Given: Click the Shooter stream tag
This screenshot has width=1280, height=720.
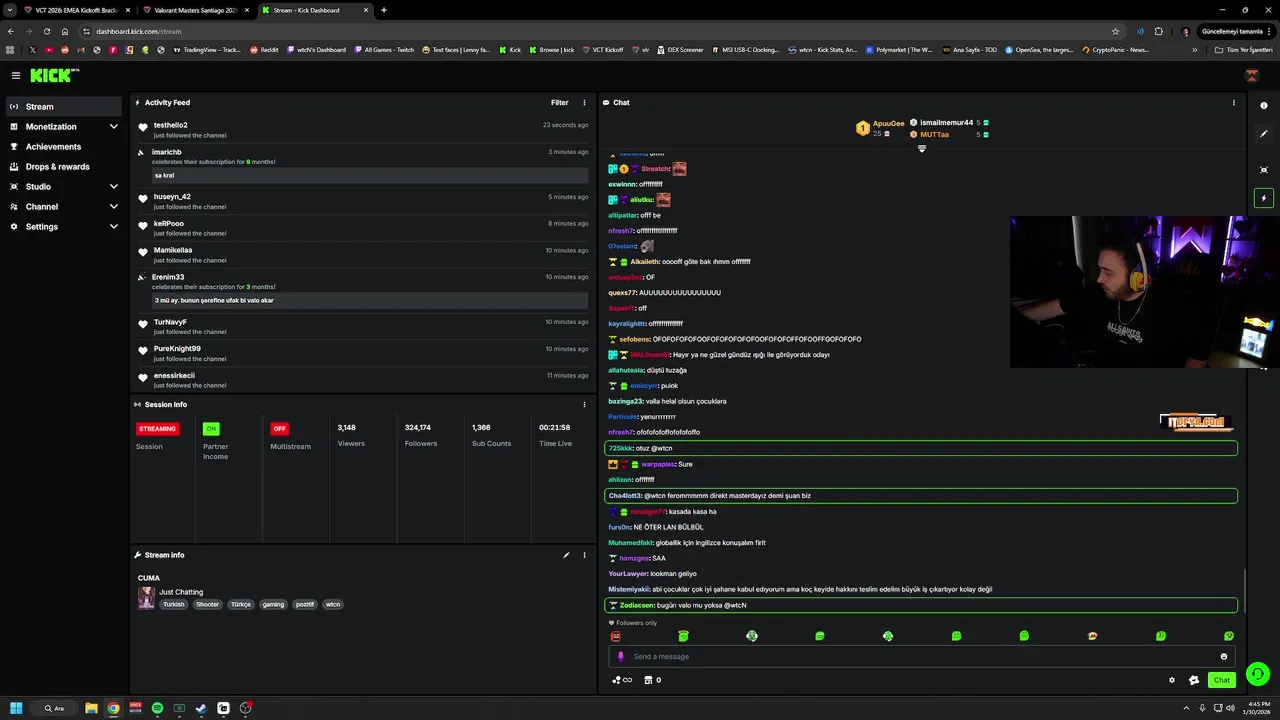Looking at the screenshot, I should 207,604.
